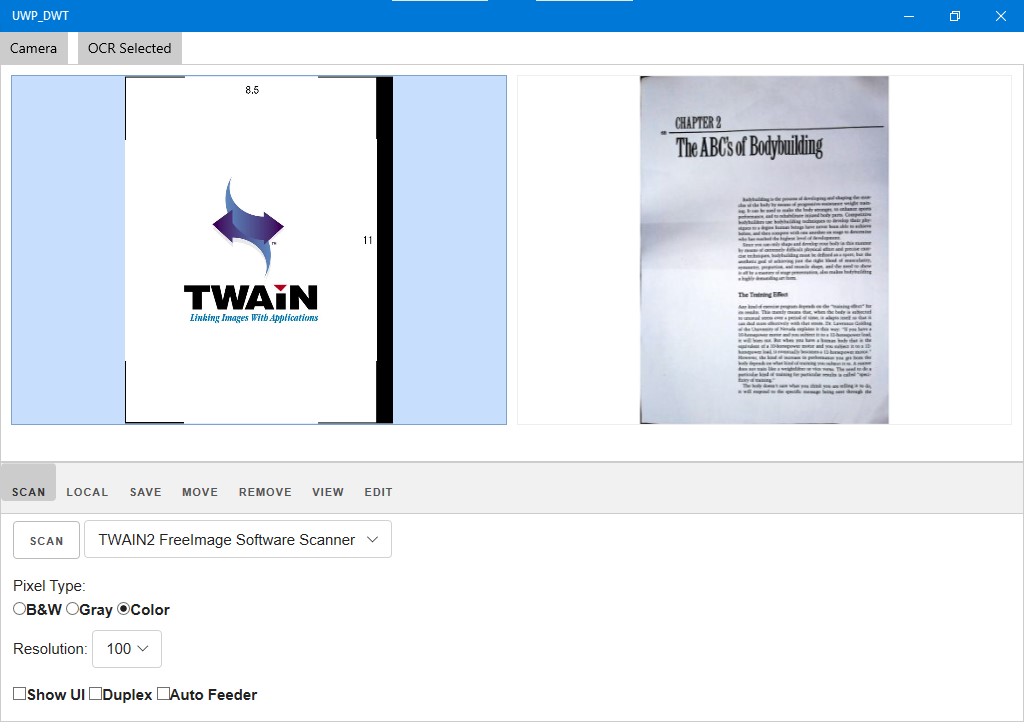
Task: Open the LOCAL toolbar section
Action: pyautogui.click(x=87, y=491)
